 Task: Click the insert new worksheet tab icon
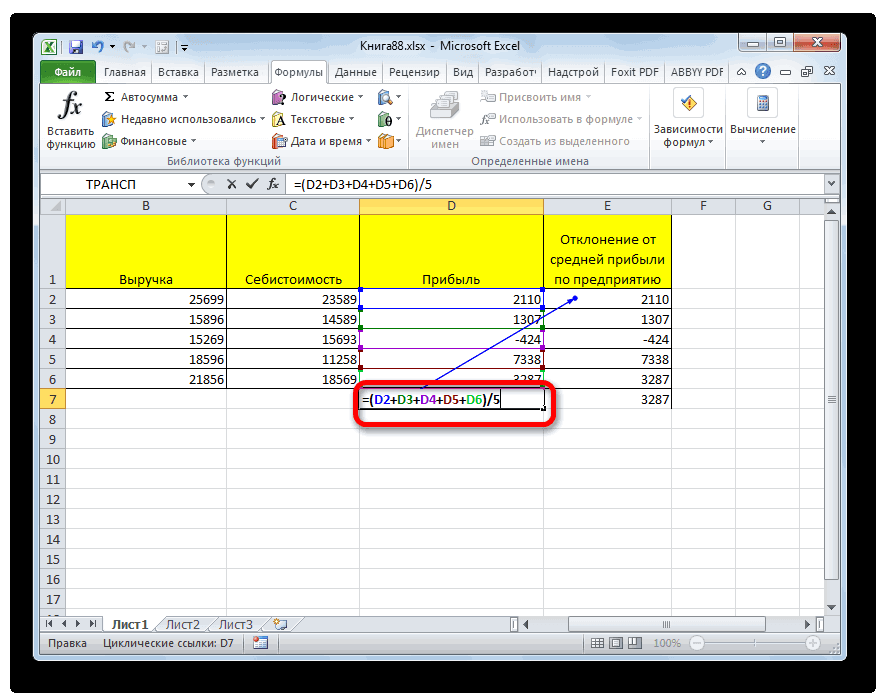tap(280, 624)
